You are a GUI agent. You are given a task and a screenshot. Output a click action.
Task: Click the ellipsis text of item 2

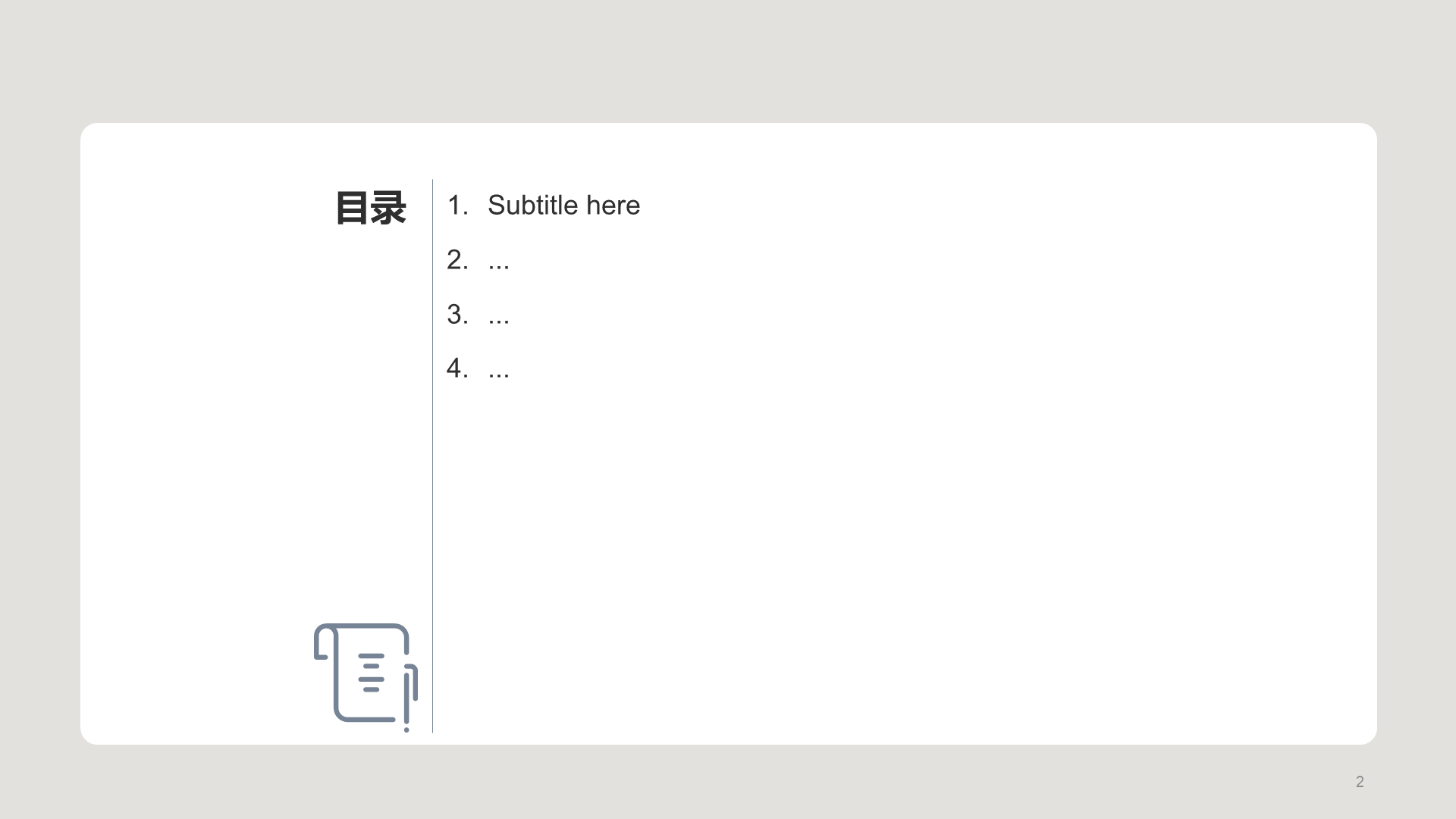498,262
